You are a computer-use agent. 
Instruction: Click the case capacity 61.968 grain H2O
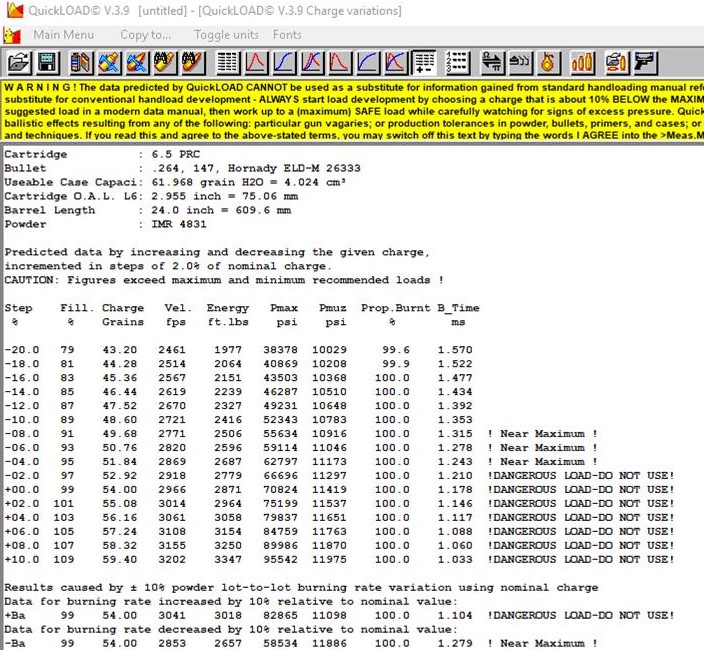pos(207,182)
